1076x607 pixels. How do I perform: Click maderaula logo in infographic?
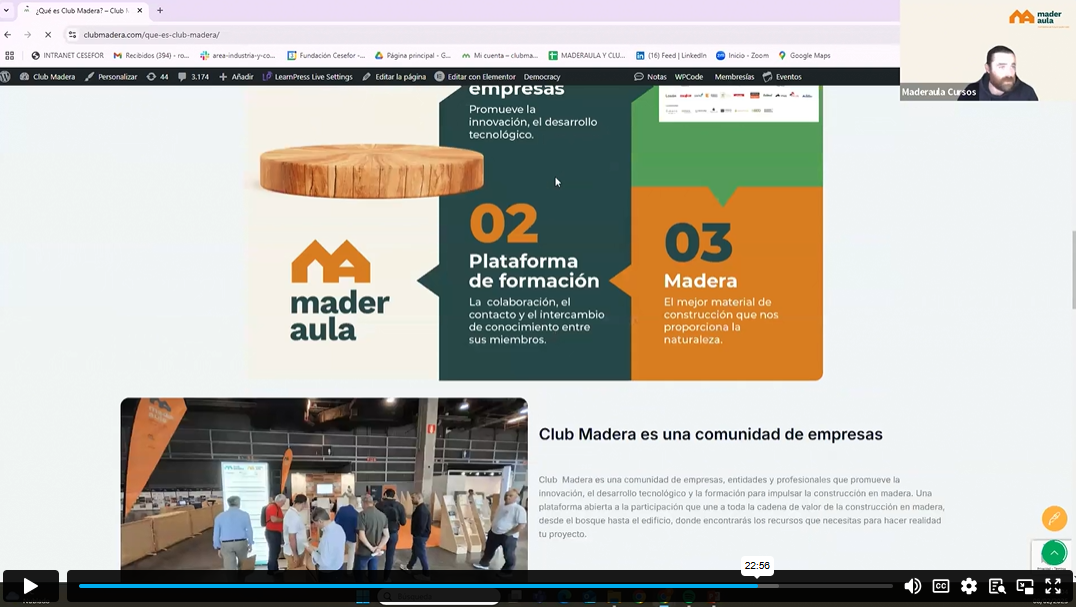339,291
